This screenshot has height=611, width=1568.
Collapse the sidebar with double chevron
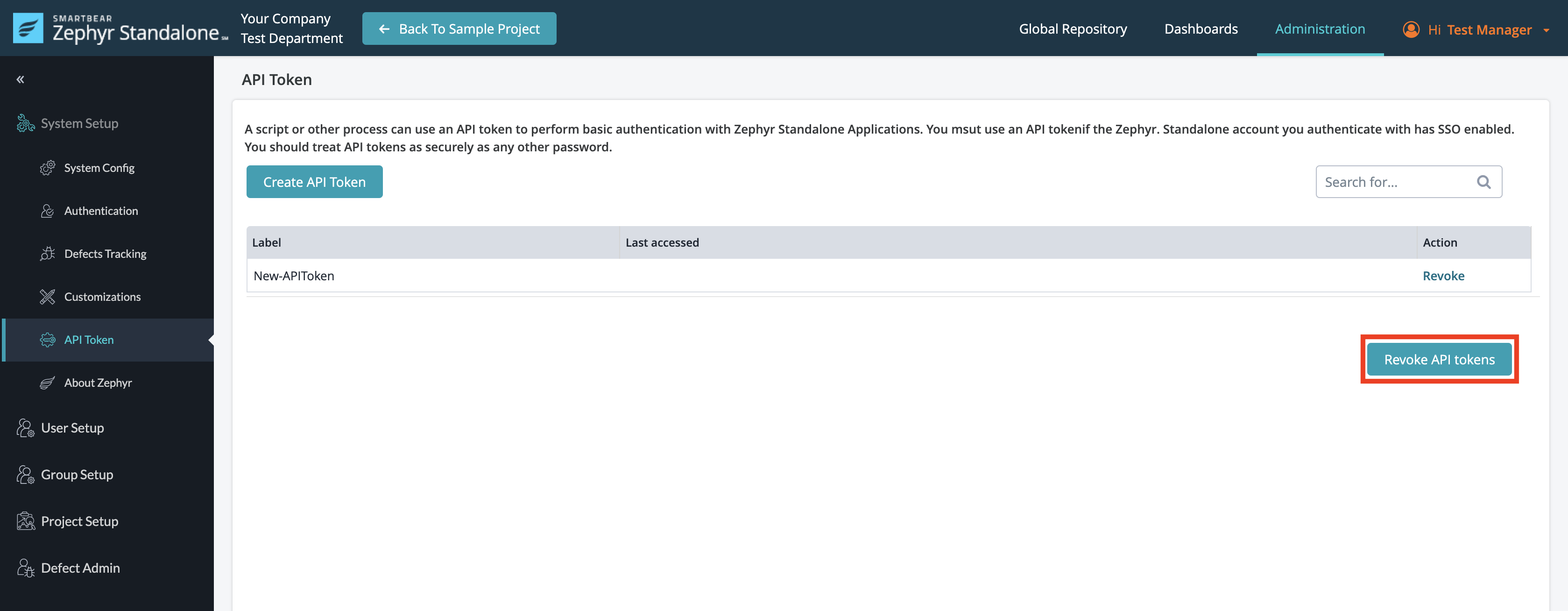click(x=20, y=79)
